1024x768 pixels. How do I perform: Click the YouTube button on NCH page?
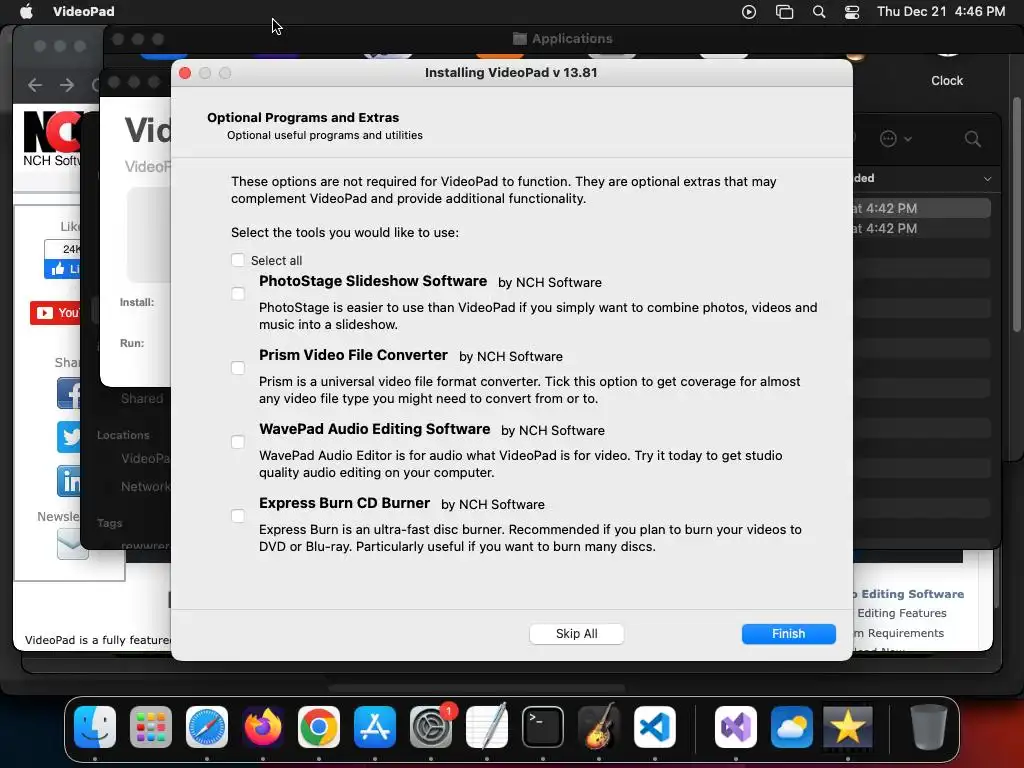[55, 313]
